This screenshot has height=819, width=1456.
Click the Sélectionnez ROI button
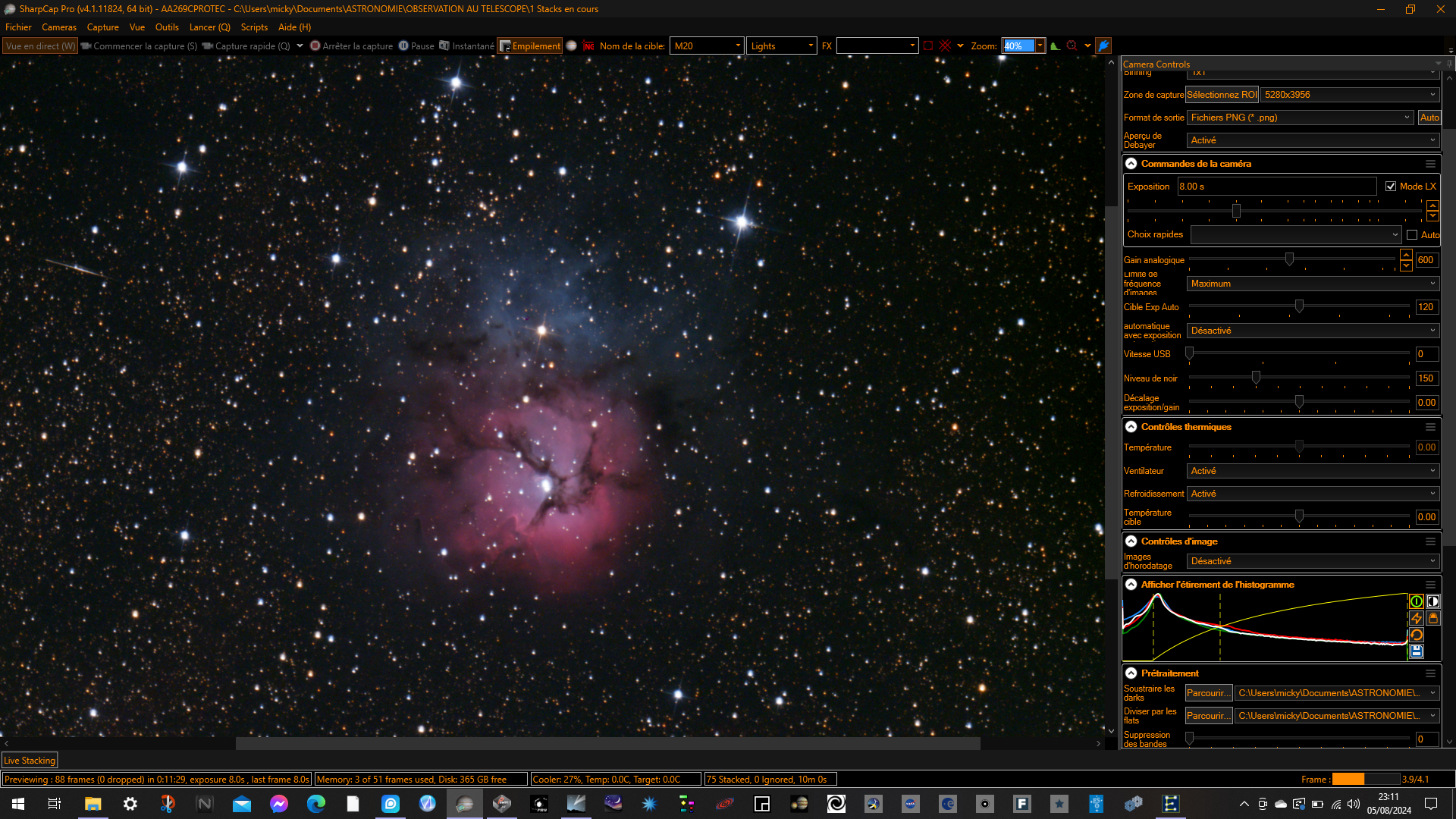(x=1222, y=95)
